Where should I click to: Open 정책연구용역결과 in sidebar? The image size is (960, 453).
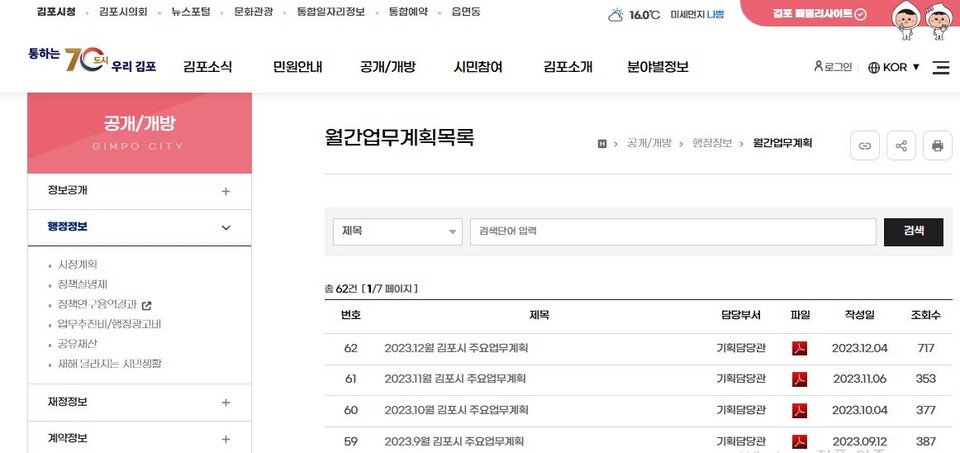[97, 304]
